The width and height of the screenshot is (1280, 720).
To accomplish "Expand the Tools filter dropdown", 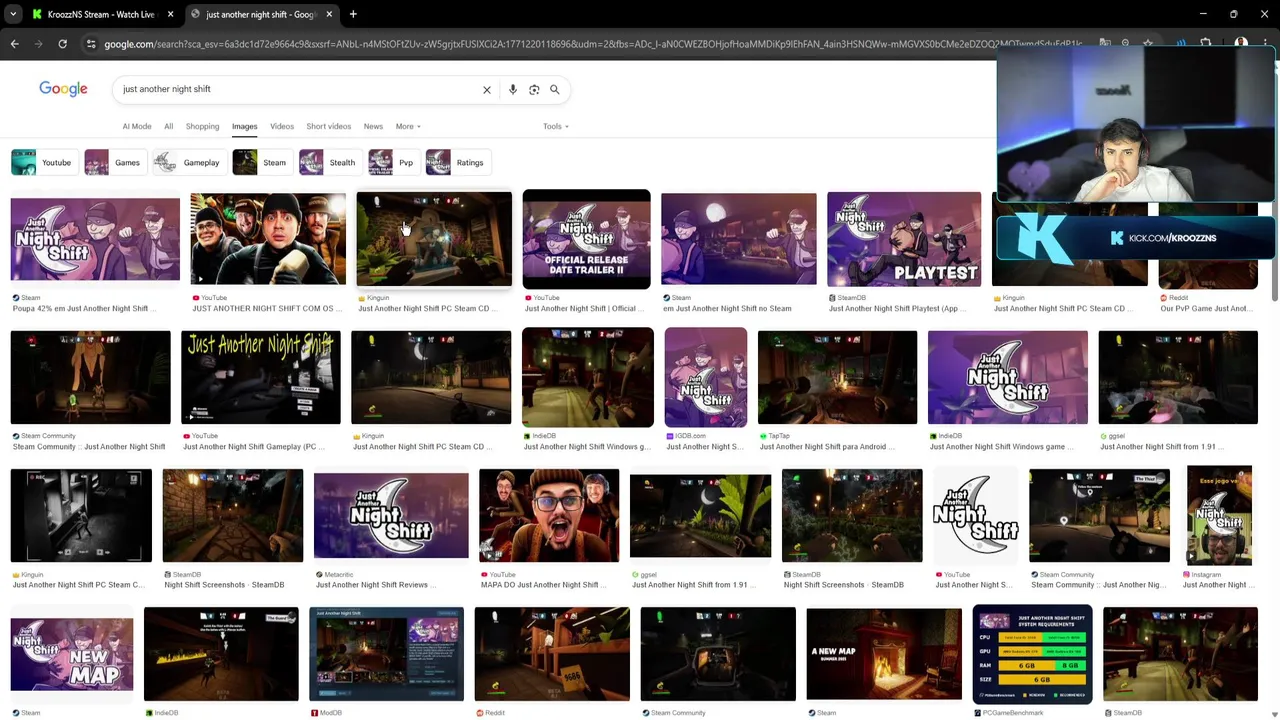I will click(x=556, y=126).
